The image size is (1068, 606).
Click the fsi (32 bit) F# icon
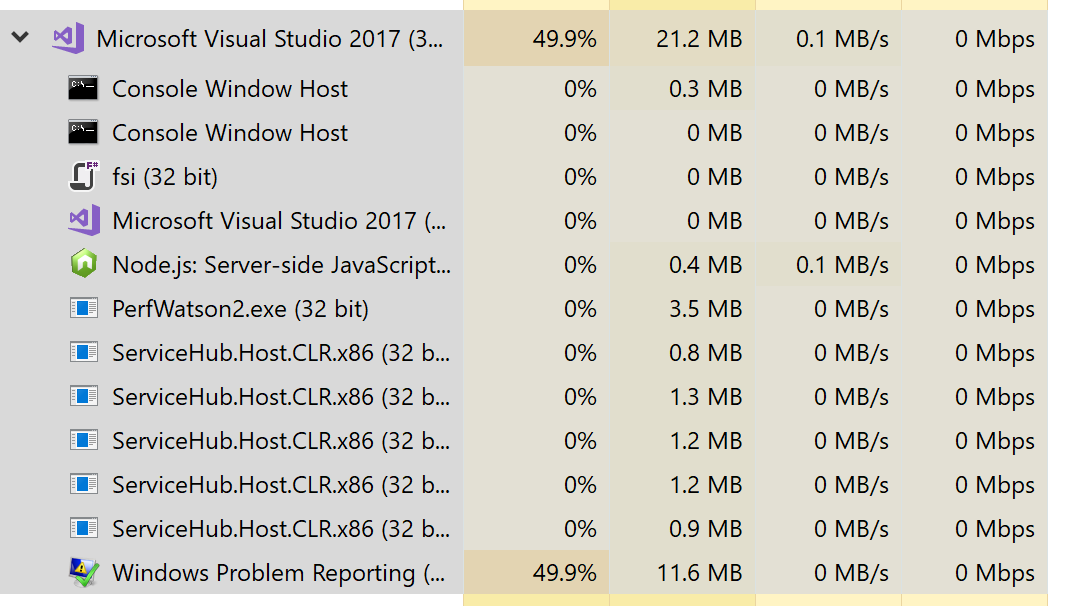tap(83, 176)
